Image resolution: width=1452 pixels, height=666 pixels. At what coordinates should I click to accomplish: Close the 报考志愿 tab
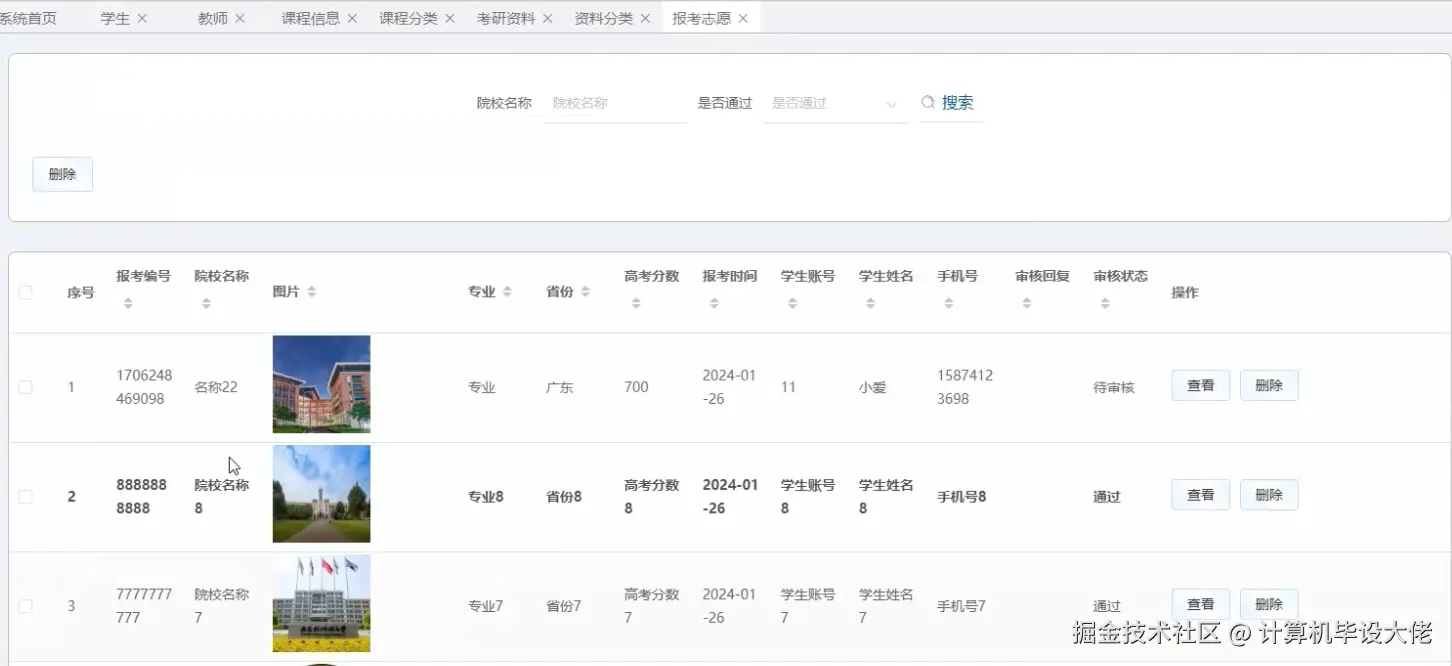coord(743,18)
